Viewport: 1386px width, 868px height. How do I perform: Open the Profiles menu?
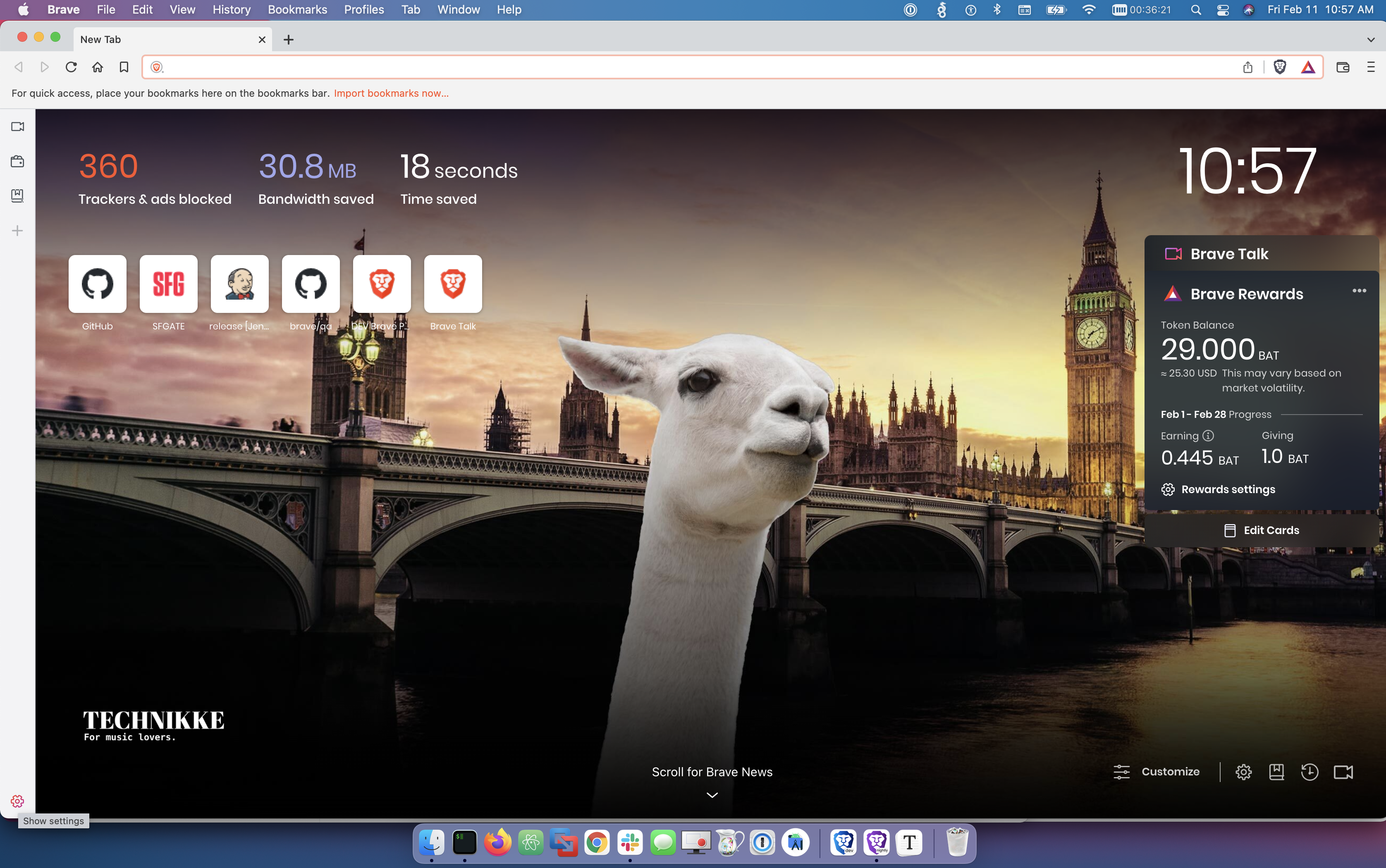pos(363,10)
